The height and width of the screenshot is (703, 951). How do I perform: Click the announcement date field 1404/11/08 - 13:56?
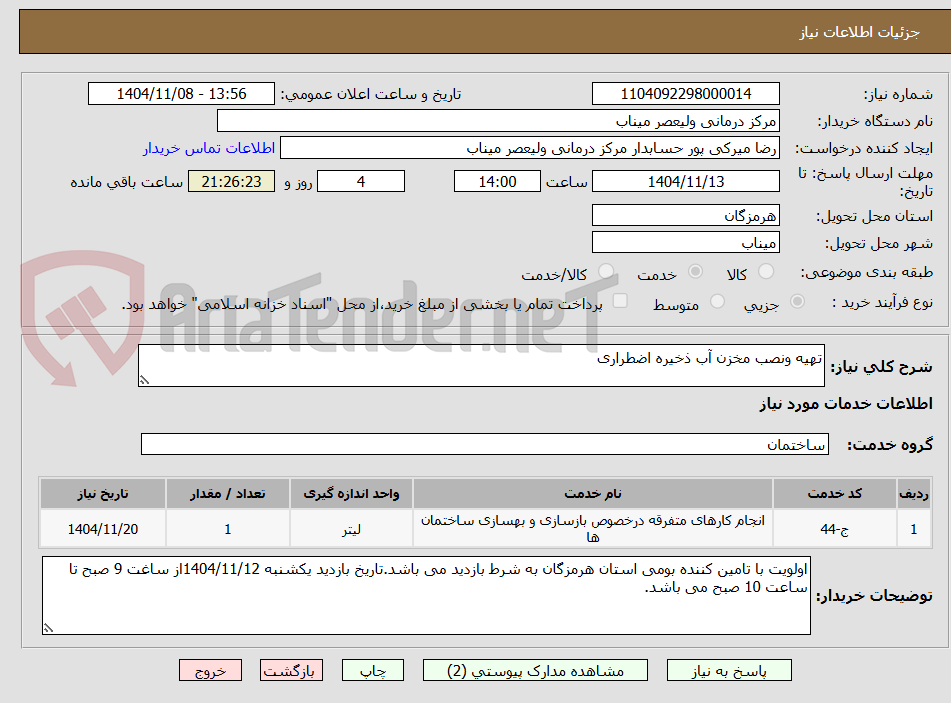point(181,94)
